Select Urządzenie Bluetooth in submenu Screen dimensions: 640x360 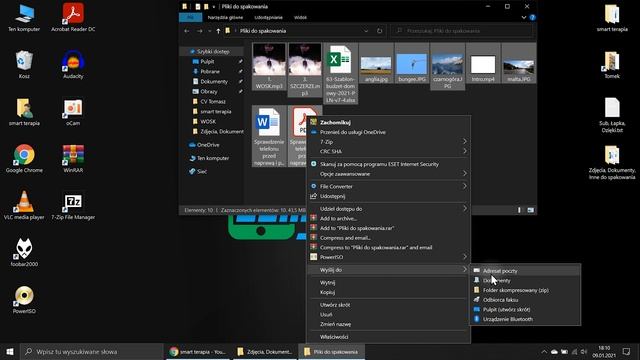click(525, 319)
